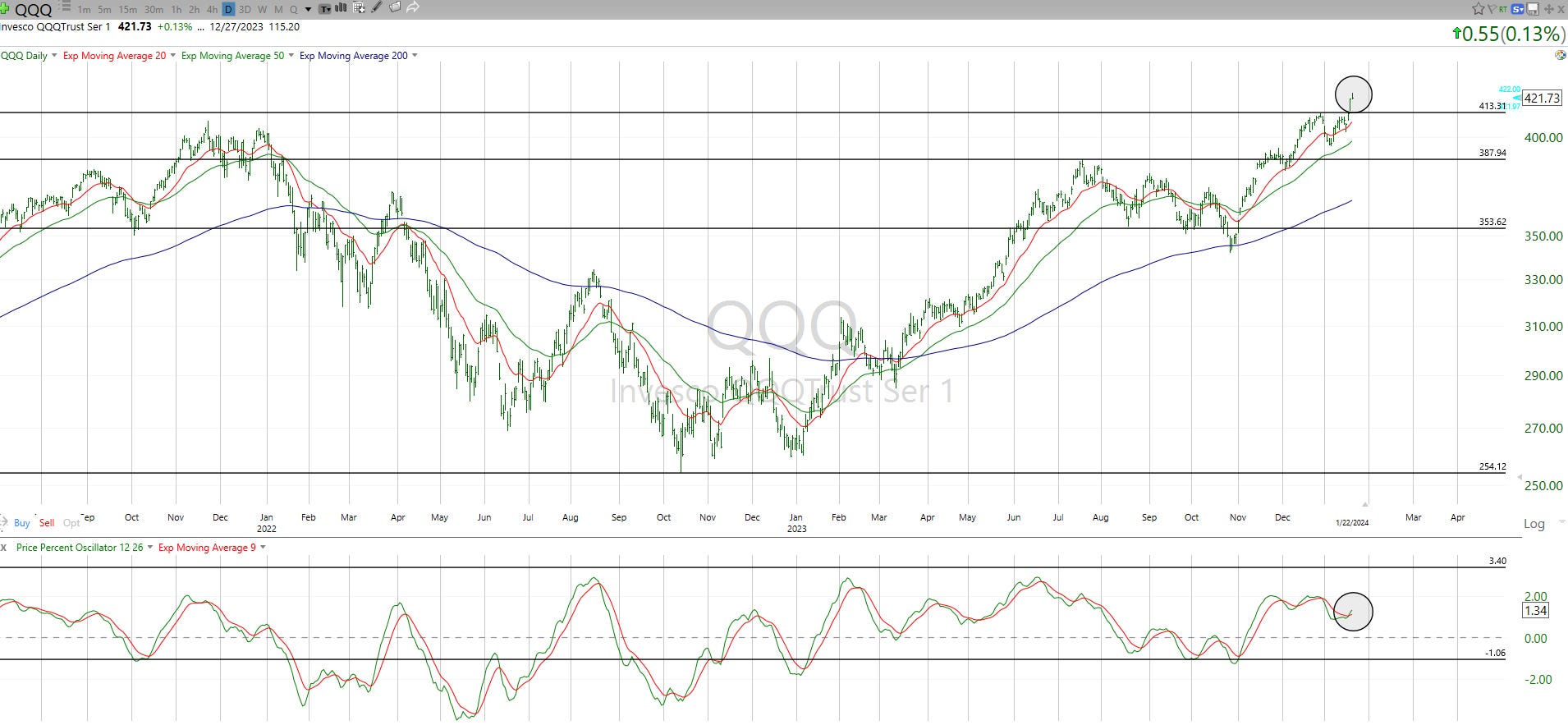The width and height of the screenshot is (1568, 725).
Task: Click the flag symbol icon
Action: click(1492, 9)
